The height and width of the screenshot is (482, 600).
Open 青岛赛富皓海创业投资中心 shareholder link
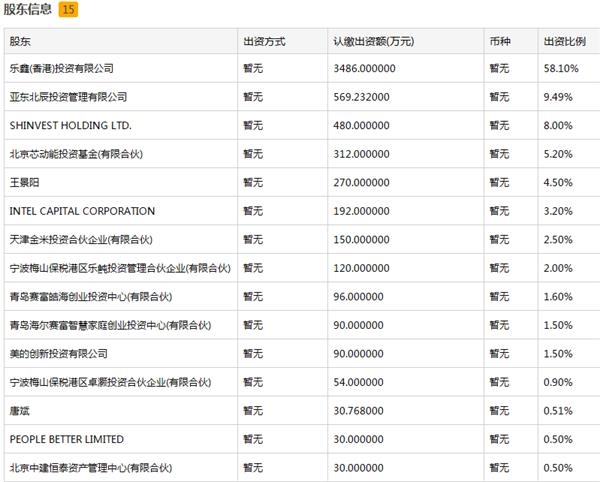click(x=90, y=297)
